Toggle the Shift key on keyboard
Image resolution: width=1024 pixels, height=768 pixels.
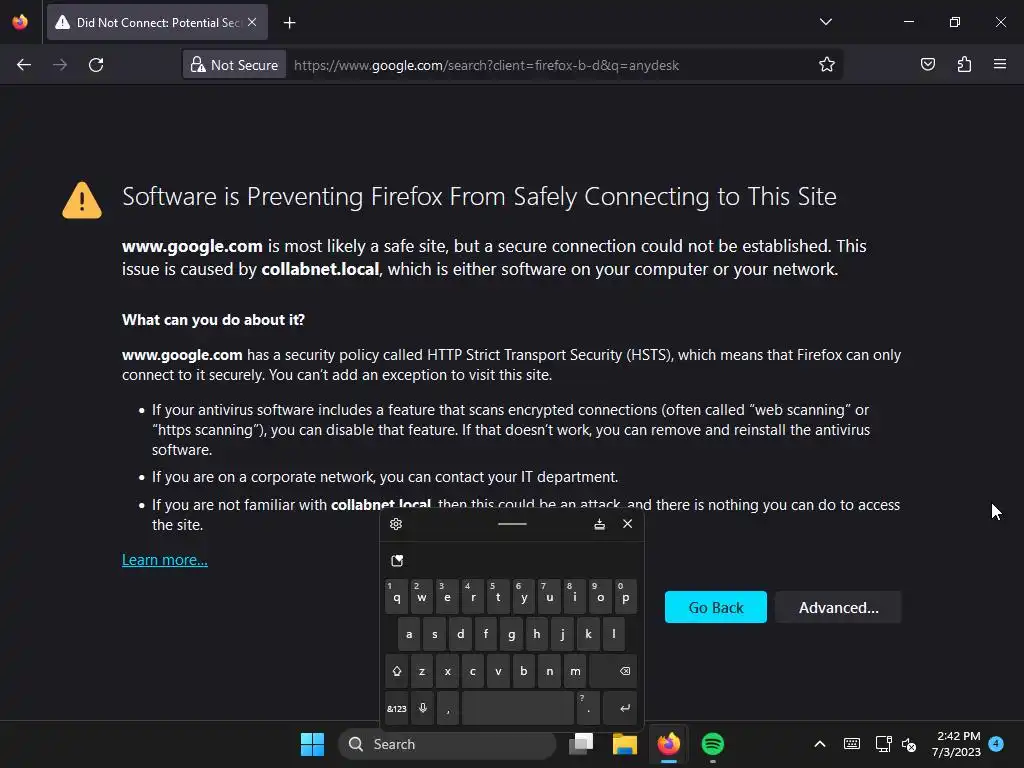point(396,671)
